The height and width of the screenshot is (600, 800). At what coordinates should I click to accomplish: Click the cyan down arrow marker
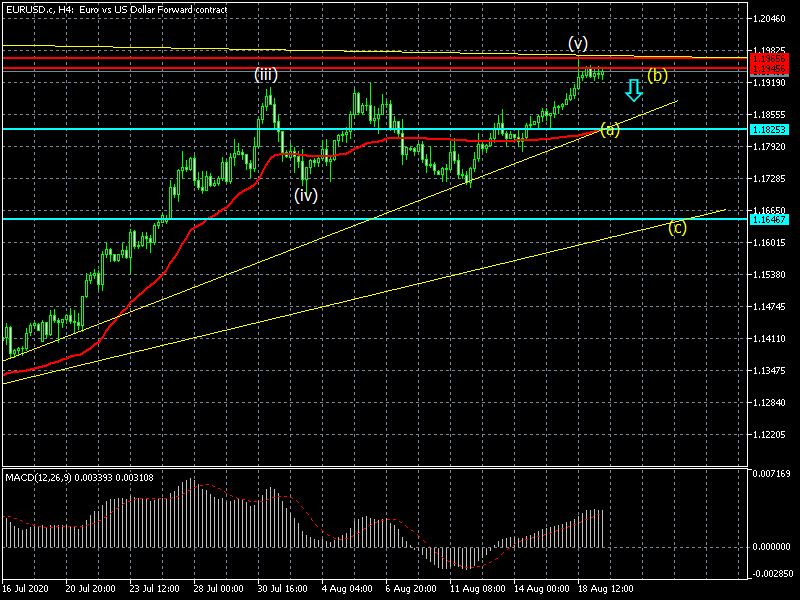click(633, 91)
